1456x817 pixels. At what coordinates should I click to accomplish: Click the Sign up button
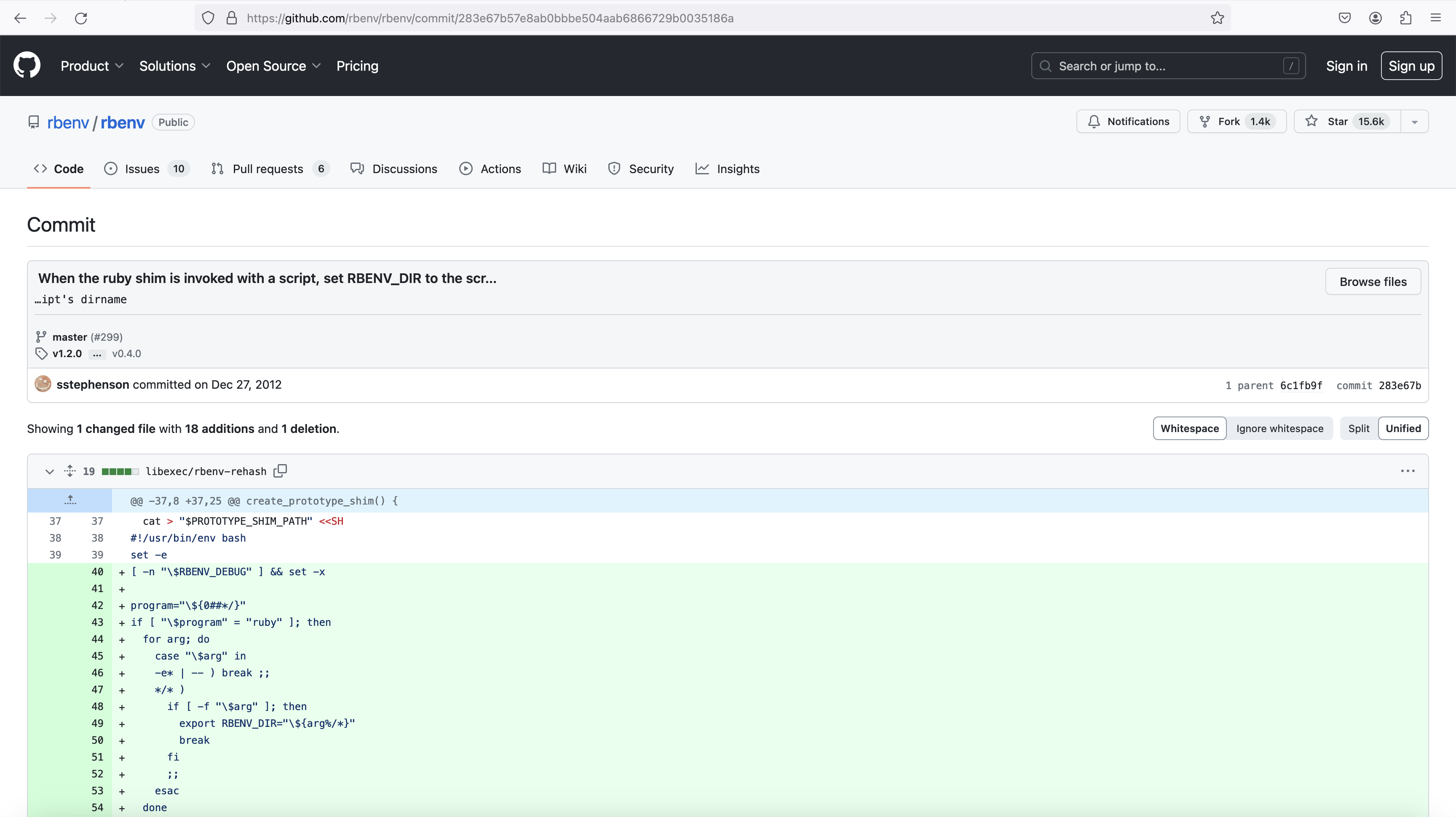pyautogui.click(x=1411, y=66)
